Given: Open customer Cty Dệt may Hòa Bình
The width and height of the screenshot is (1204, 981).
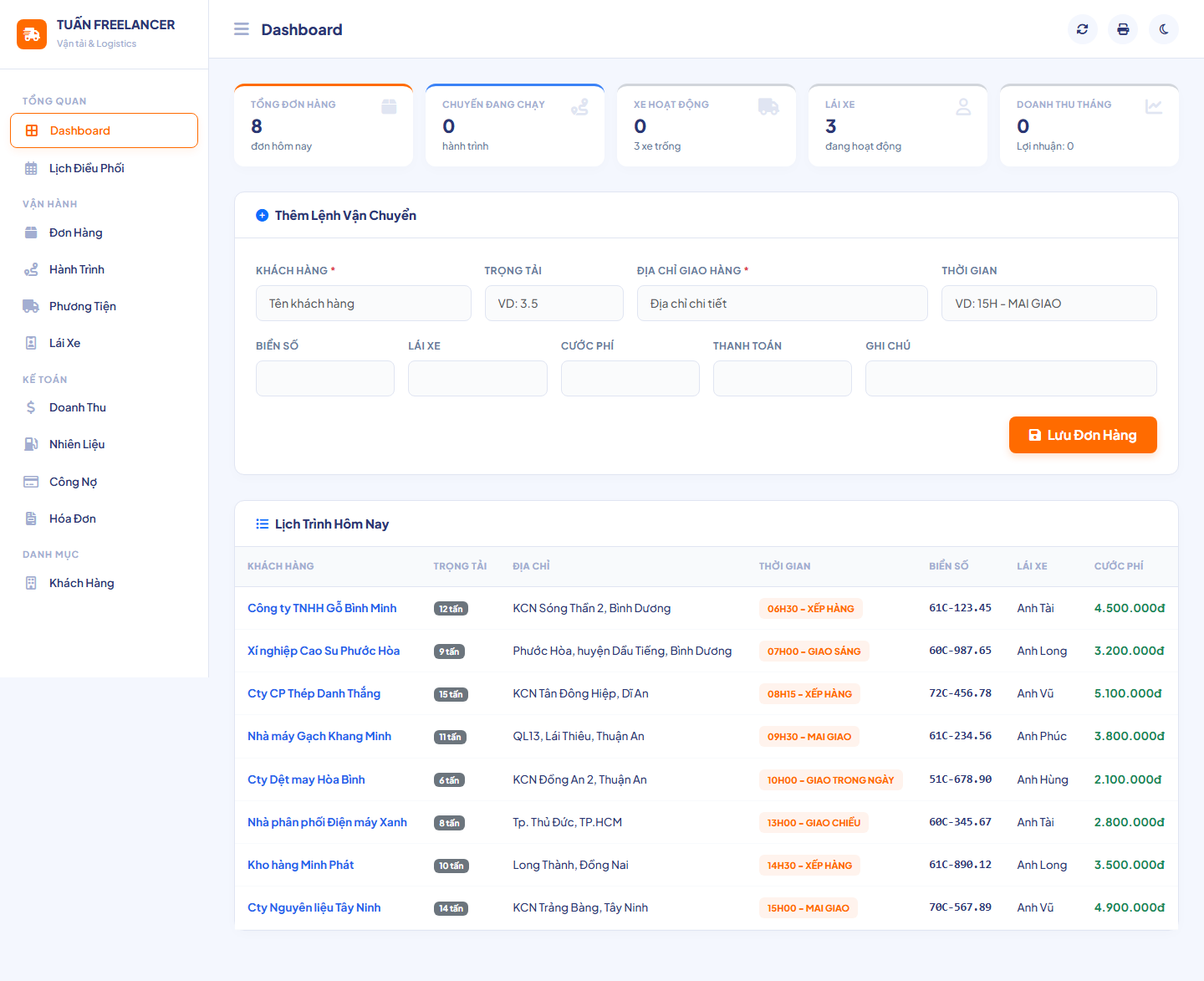Looking at the screenshot, I should [306, 779].
